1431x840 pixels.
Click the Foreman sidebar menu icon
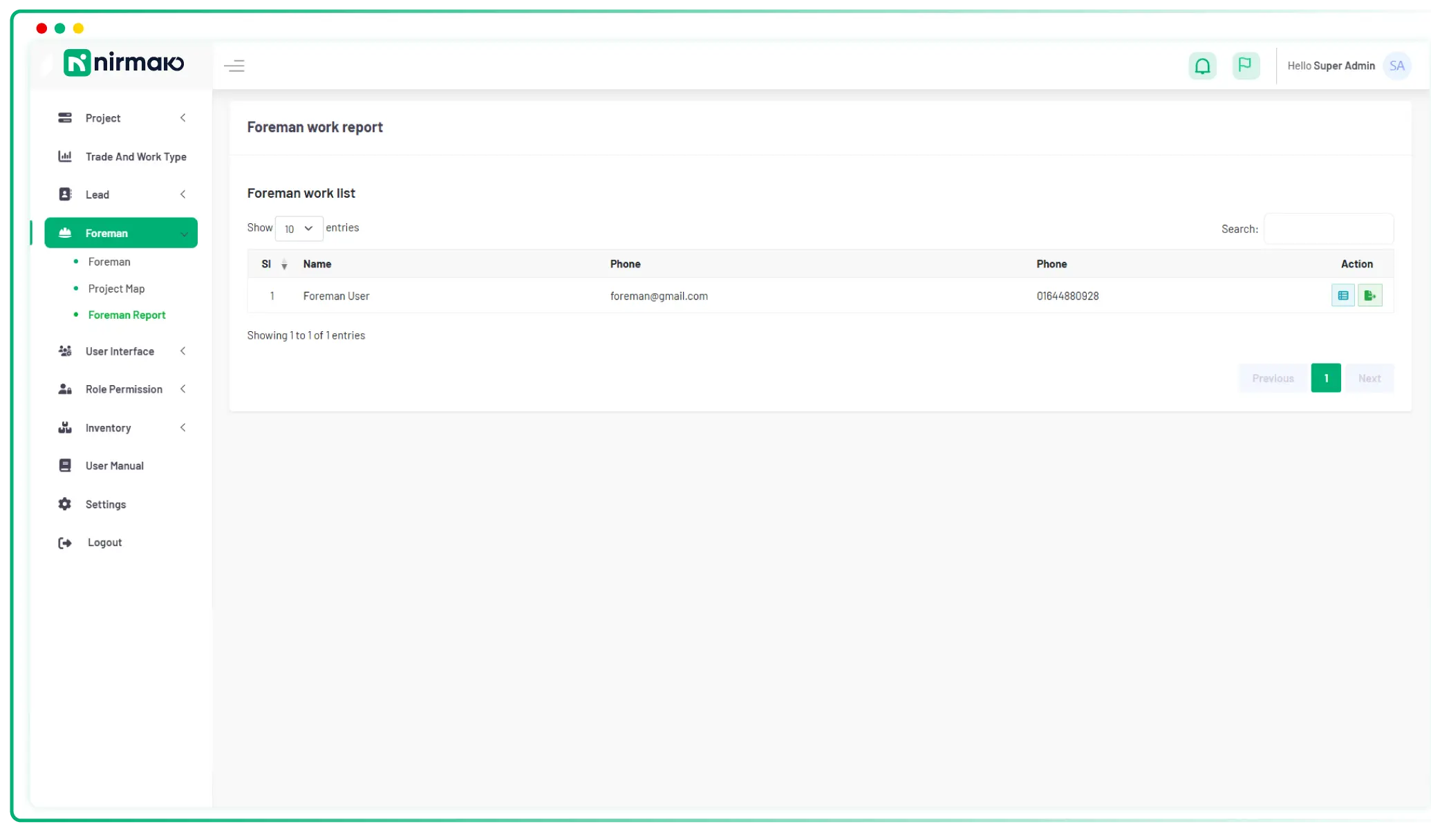coord(64,232)
